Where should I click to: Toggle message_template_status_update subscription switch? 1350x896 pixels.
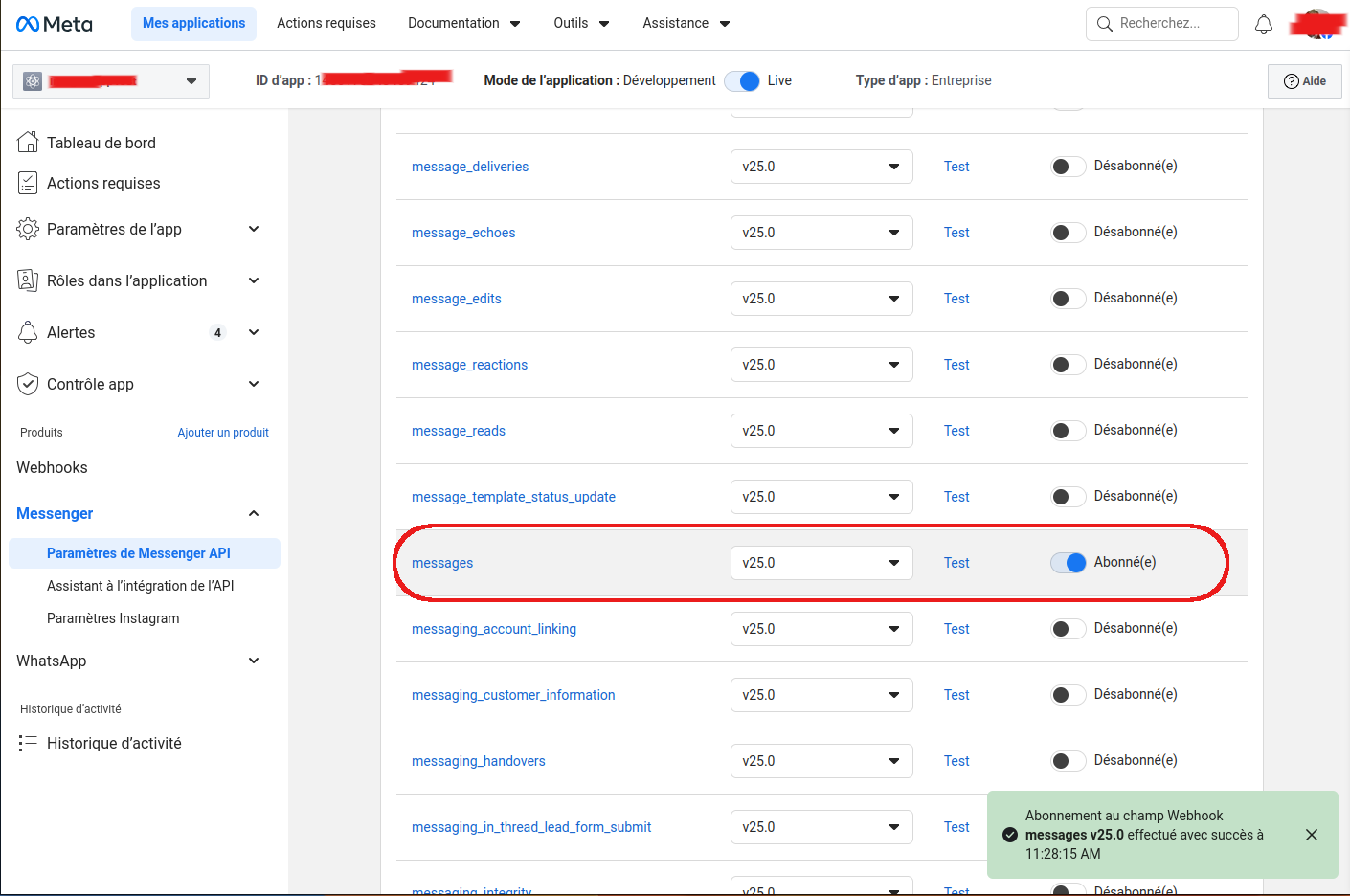tap(1069, 497)
